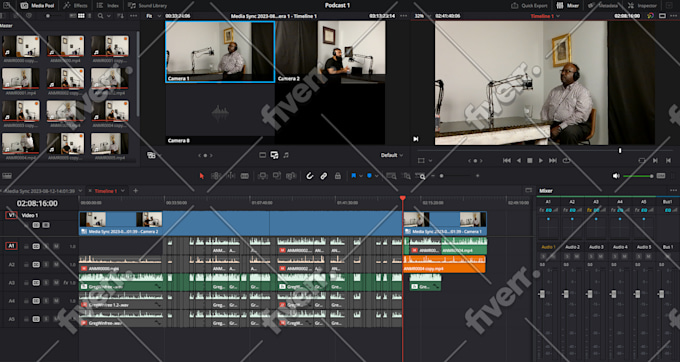Open the Media Pool panel
The width and height of the screenshot is (680, 362).
[37, 6]
